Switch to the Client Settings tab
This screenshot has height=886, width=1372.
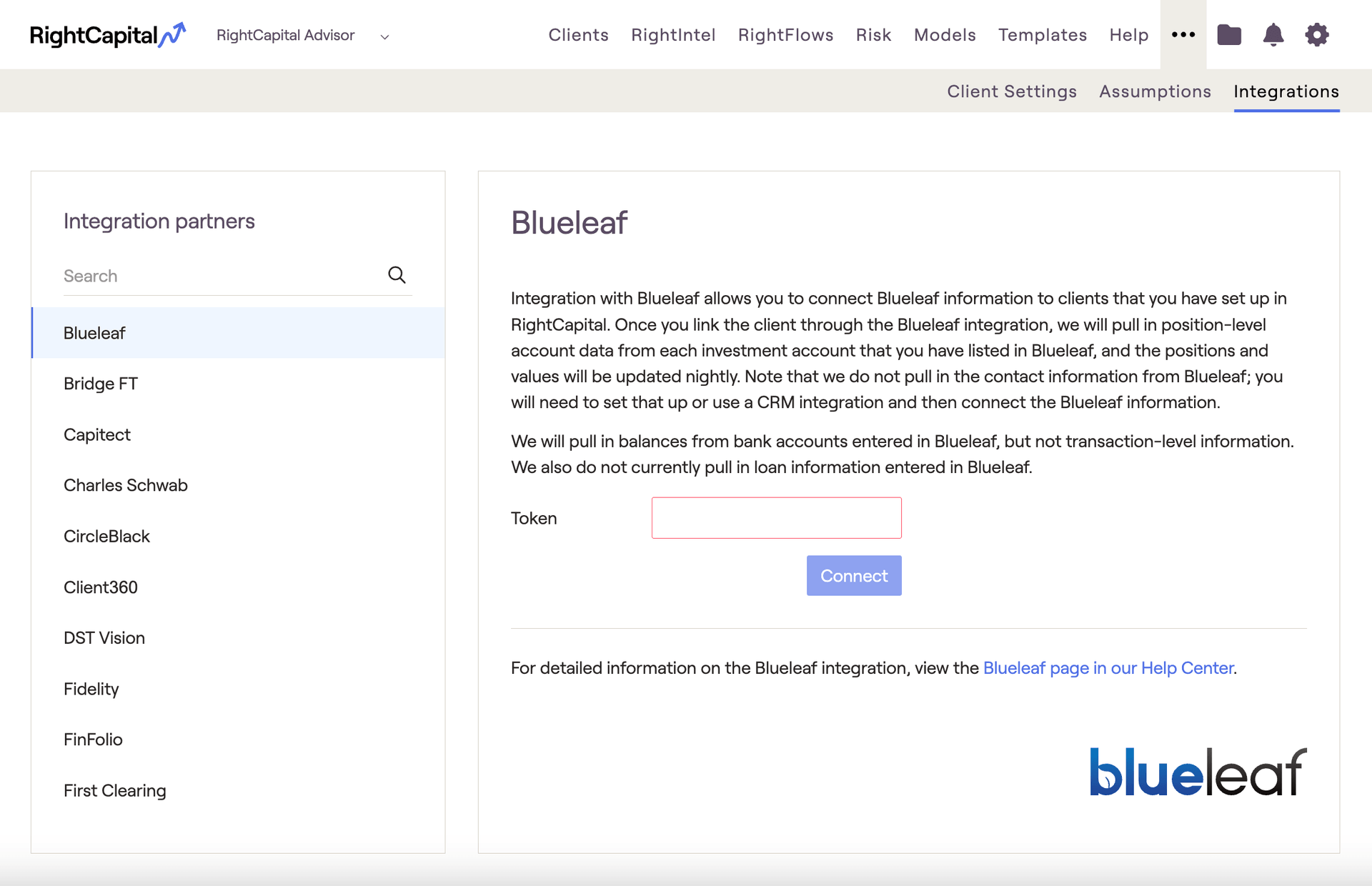coord(1011,91)
